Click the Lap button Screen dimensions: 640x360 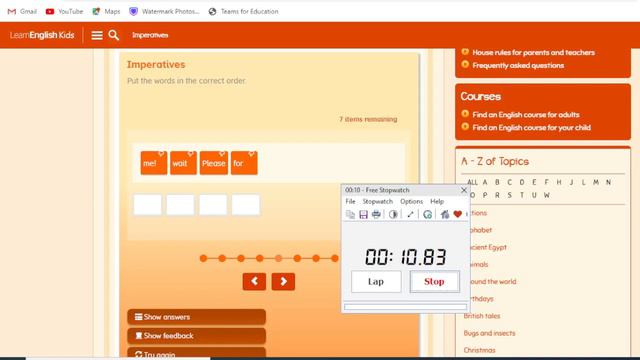(376, 282)
